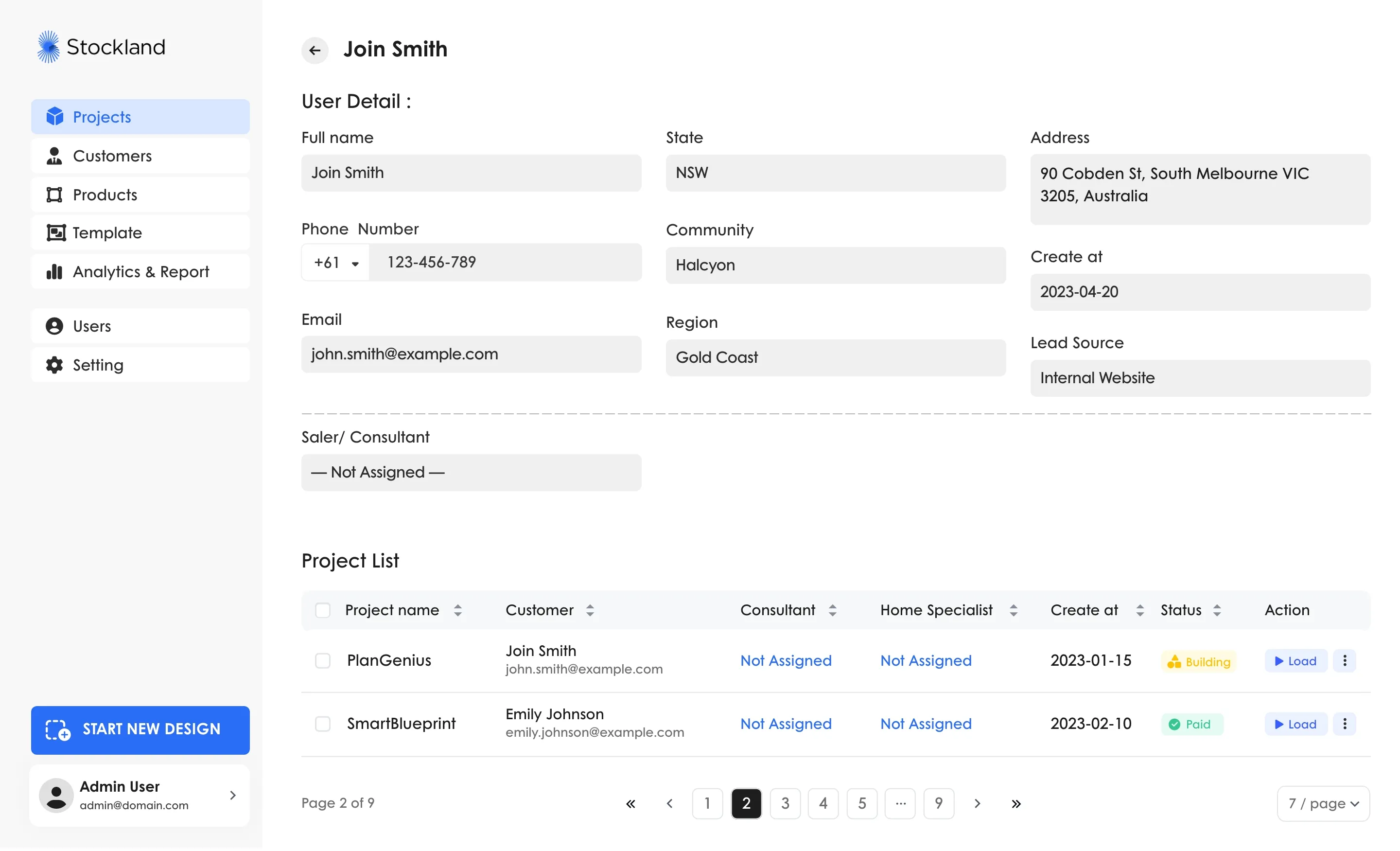Check the SmartBlueprint row checkbox
Viewport: 1400px width, 851px height.
(x=323, y=724)
